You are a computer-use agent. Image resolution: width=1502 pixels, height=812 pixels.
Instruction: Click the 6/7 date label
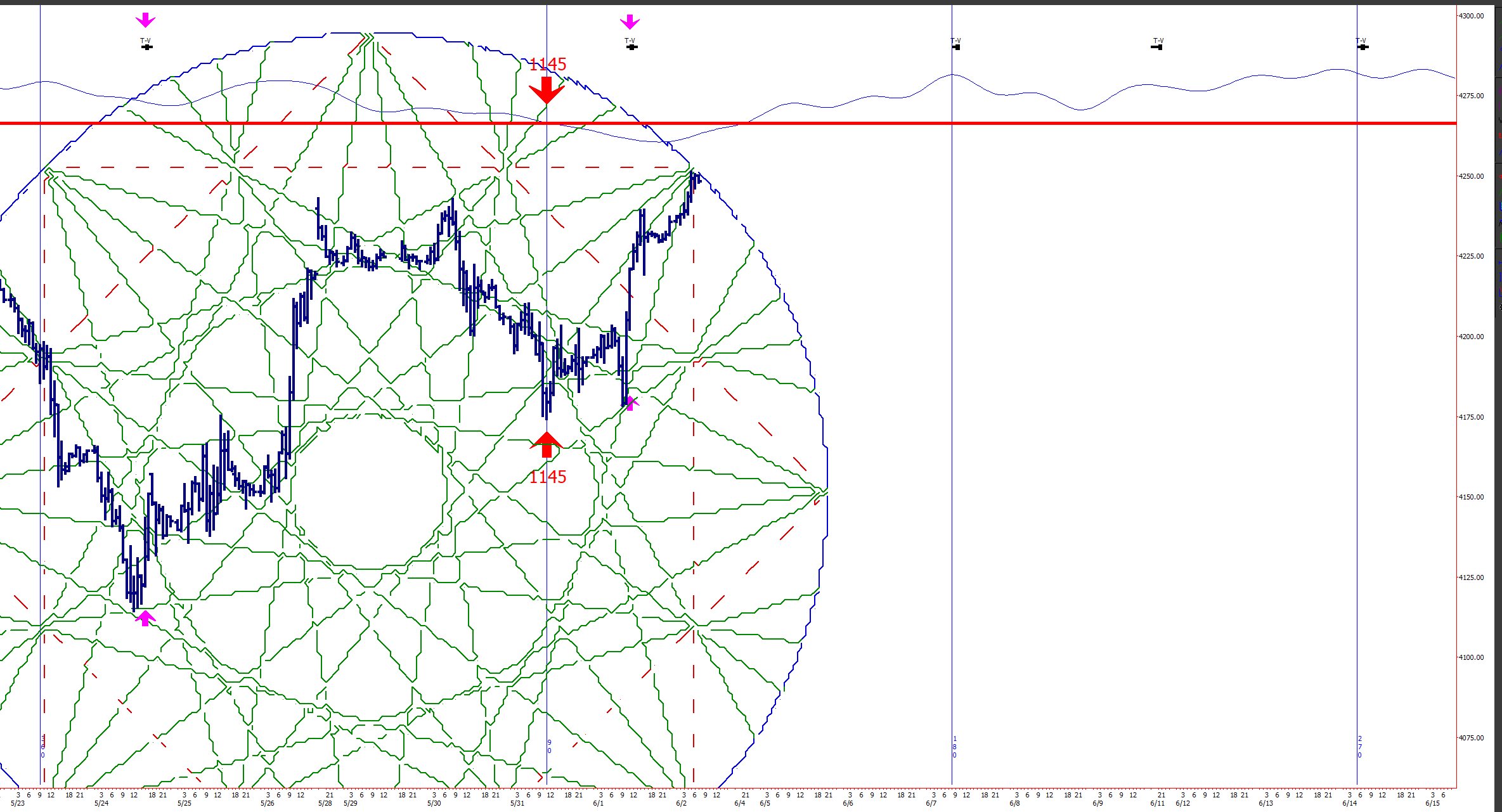931,804
